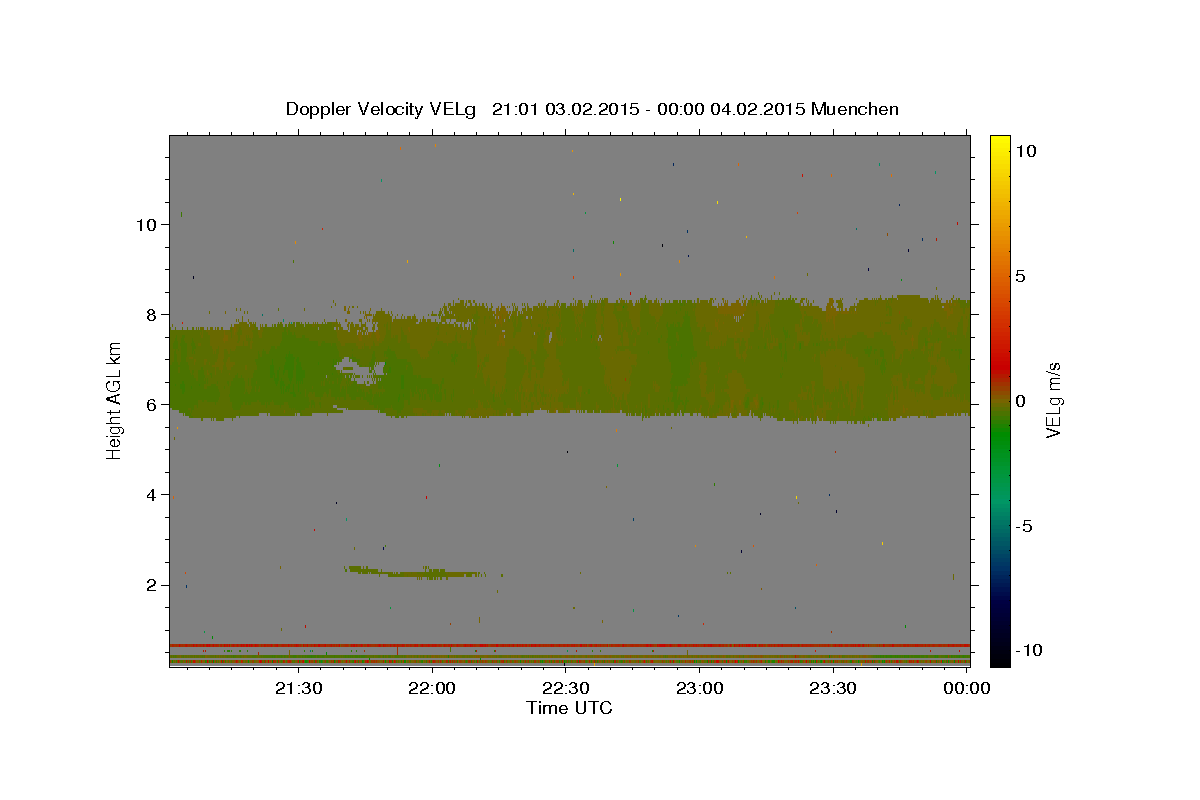Click the '23:00' time axis label

tap(699, 688)
